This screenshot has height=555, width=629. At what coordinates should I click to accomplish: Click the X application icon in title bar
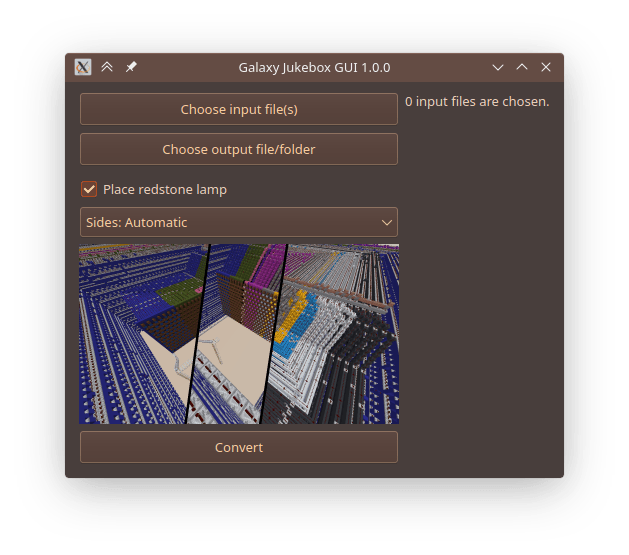coord(83,67)
